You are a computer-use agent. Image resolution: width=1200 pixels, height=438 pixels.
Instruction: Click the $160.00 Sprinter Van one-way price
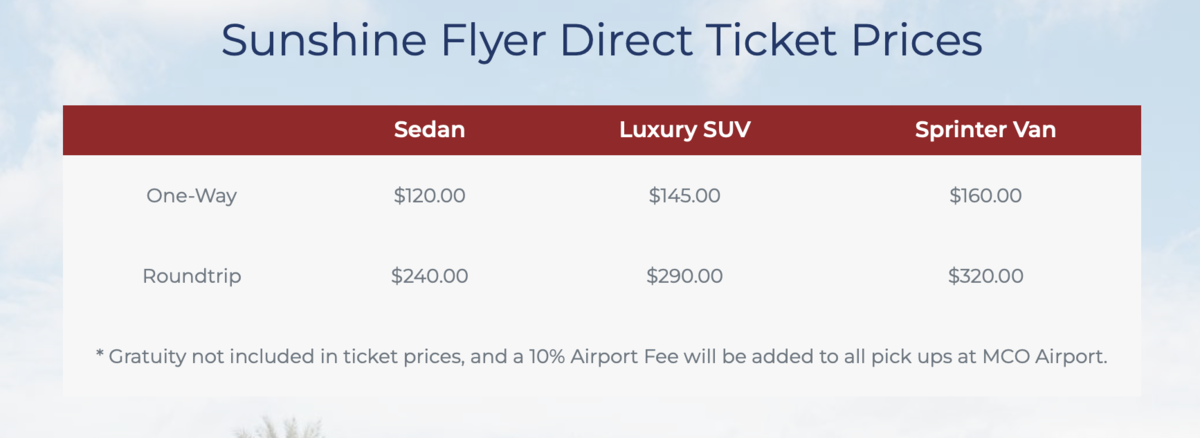[x=985, y=196]
